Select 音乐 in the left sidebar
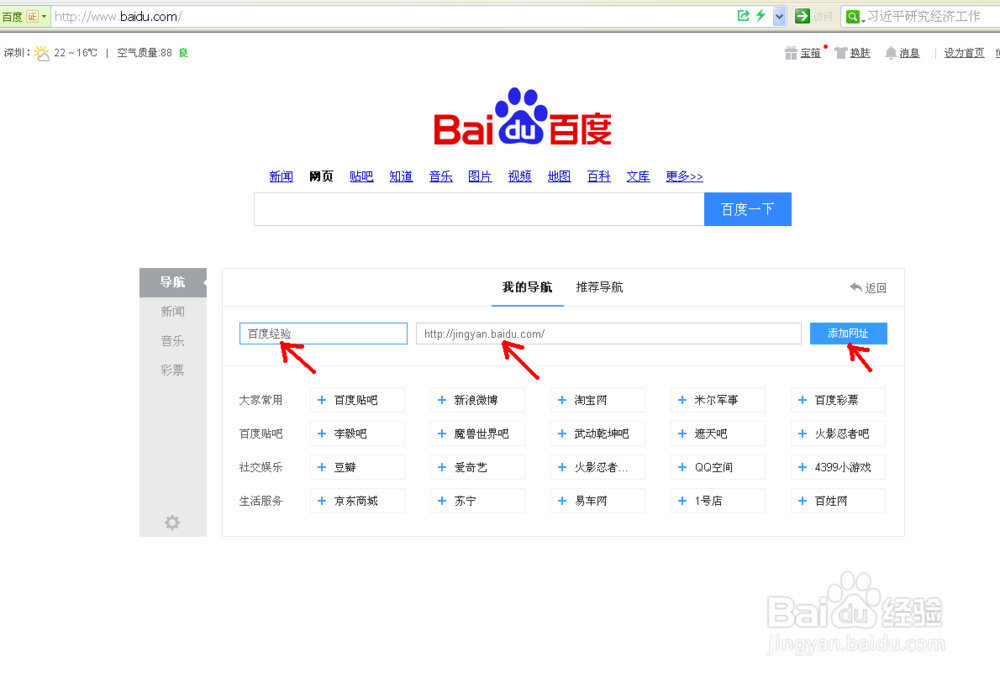The image size is (1000, 678). click(173, 341)
